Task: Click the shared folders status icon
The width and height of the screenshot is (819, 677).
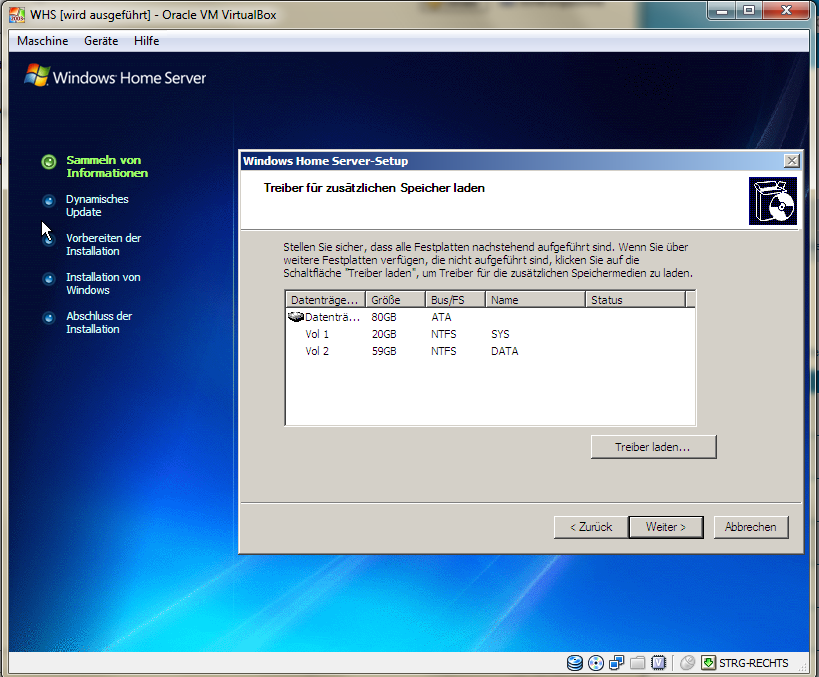Action: (637, 663)
